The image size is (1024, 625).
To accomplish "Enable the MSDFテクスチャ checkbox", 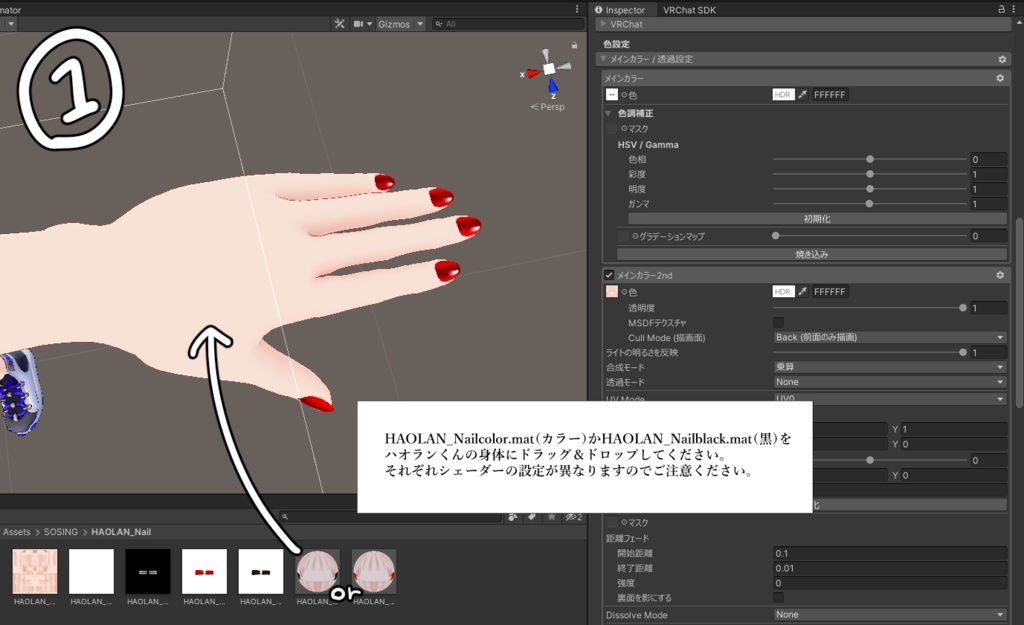I will coord(777,322).
